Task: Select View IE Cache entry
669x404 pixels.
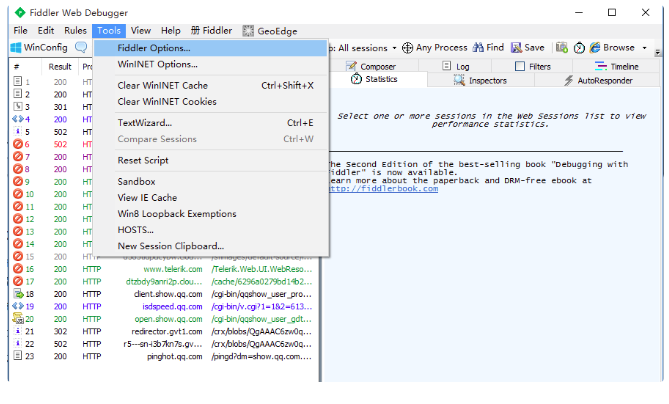Action: [x=210, y=198]
